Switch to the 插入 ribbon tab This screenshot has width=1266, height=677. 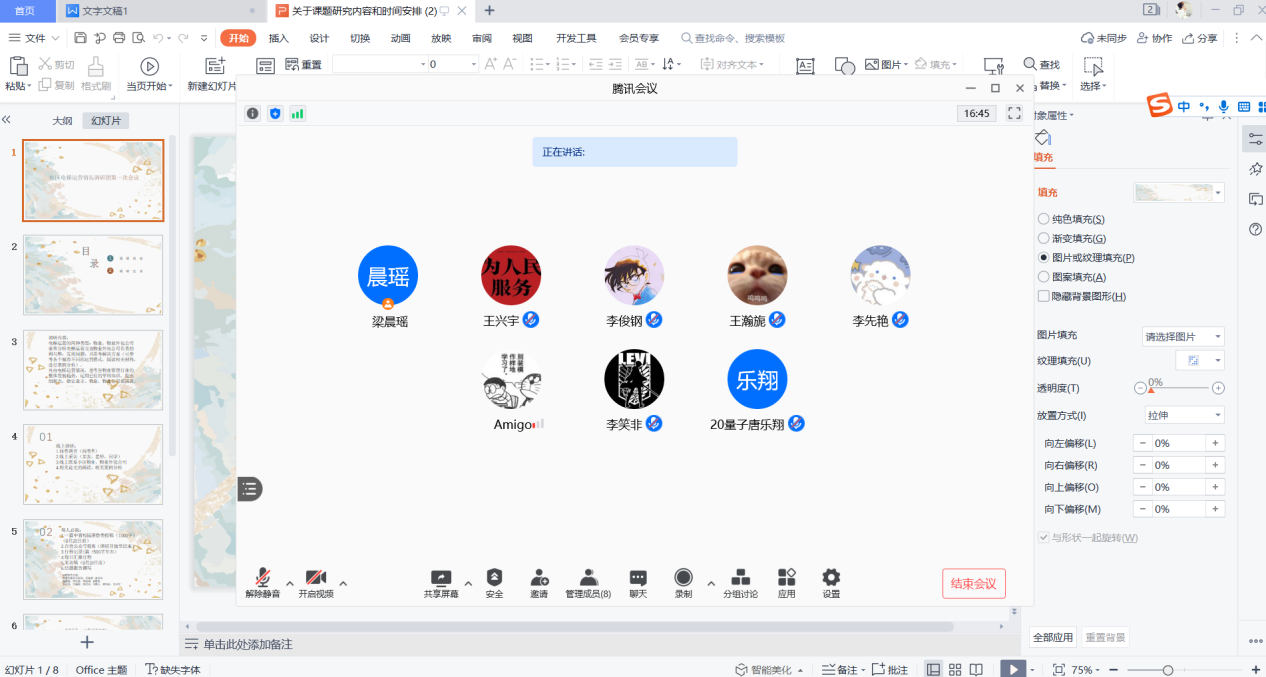[x=279, y=38]
